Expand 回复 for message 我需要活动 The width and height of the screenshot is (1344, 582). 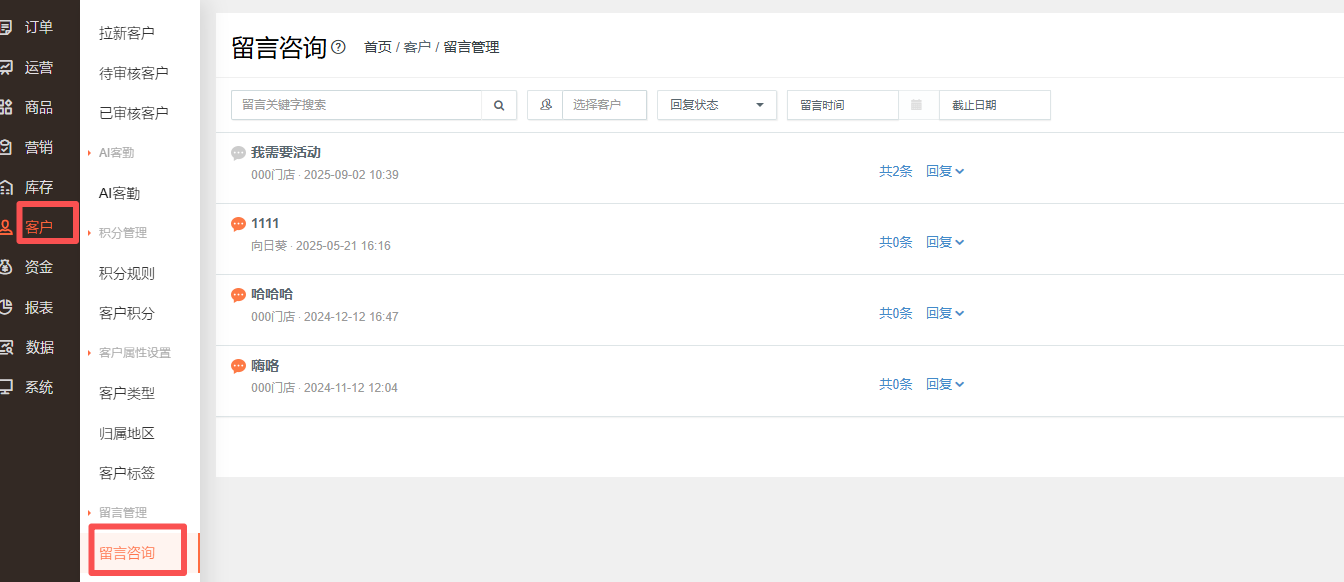click(x=945, y=171)
